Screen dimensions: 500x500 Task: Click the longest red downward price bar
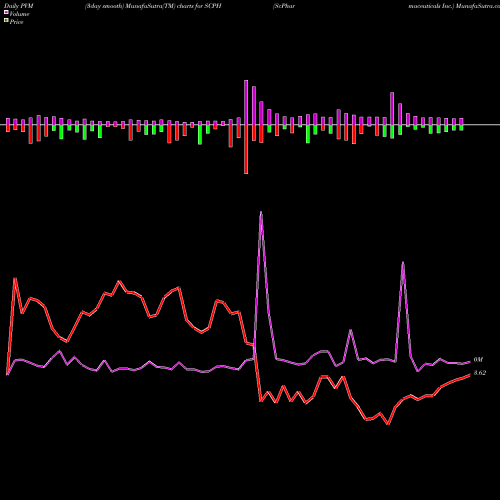[x=246, y=149]
